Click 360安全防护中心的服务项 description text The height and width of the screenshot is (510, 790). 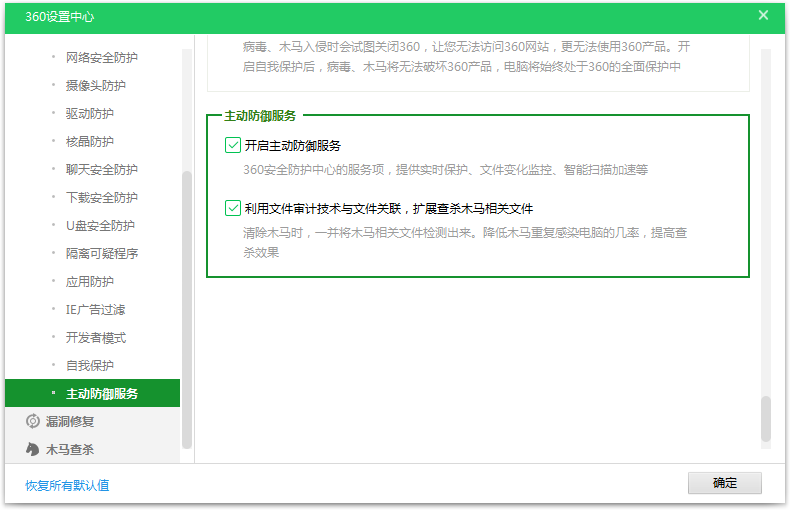click(x=445, y=170)
